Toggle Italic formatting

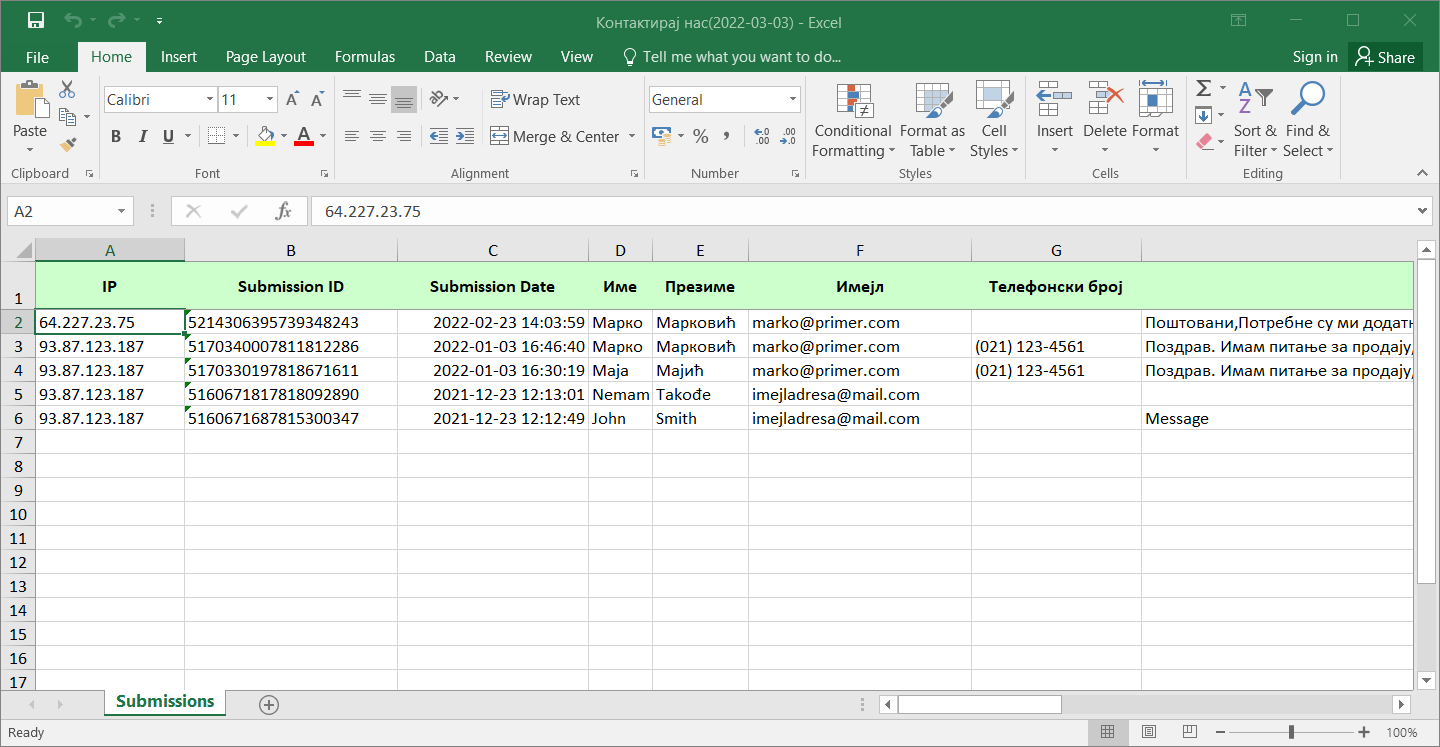143,137
